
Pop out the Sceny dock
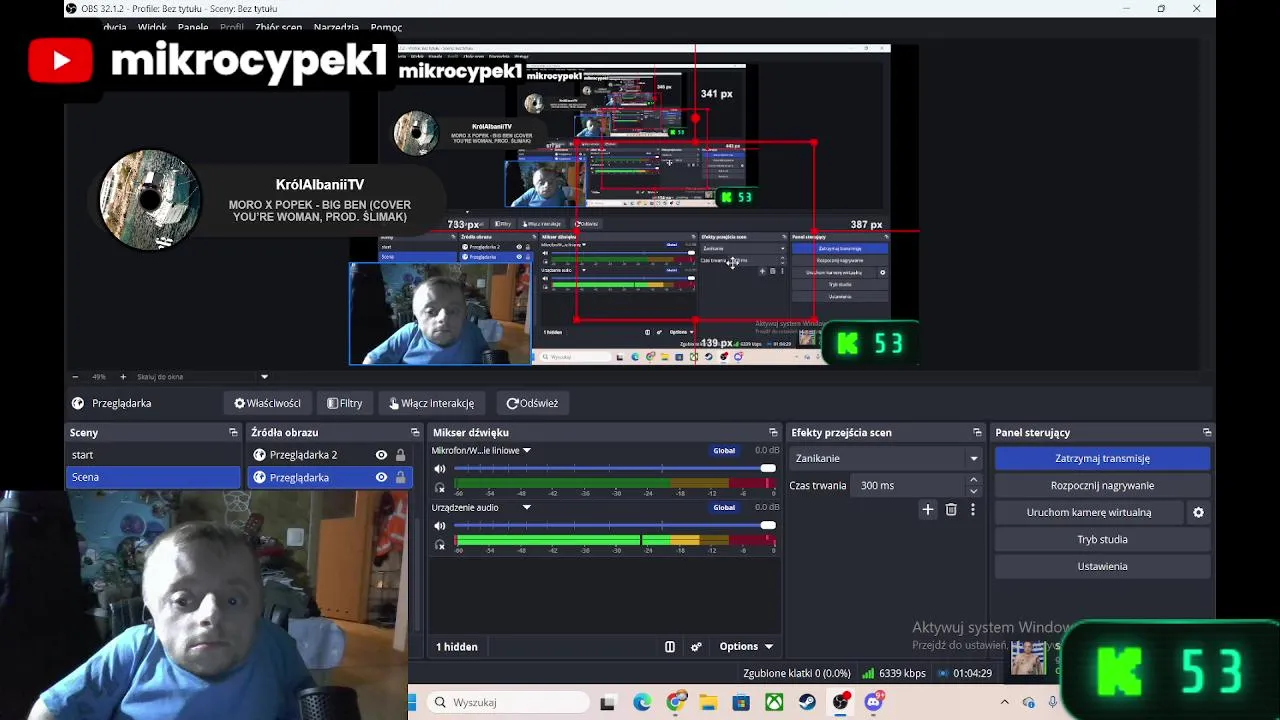[x=233, y=433]
